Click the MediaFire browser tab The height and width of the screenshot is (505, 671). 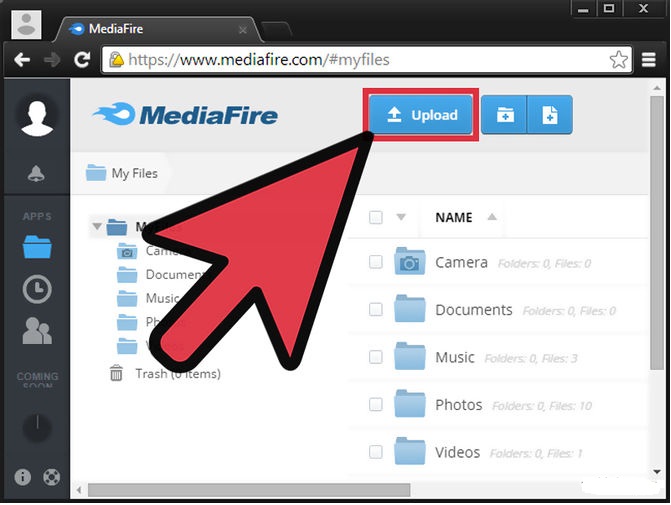pos(157,29)
